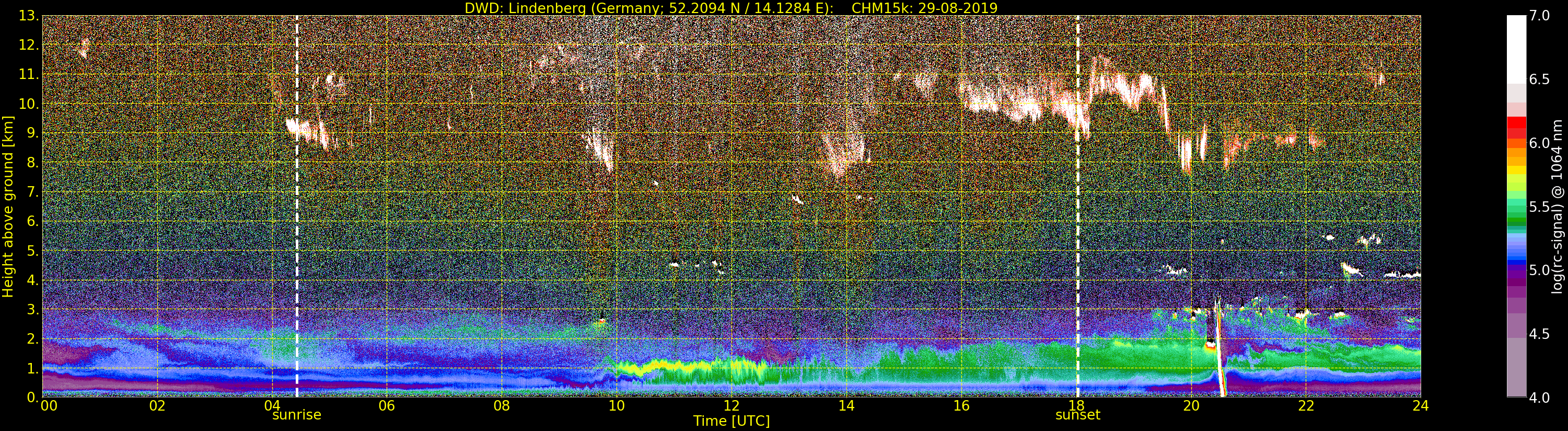This screenshot has height=431, width=1568.
Task: Click the '4.0' colorbar tick label
Action: (x=1539, y=398)
